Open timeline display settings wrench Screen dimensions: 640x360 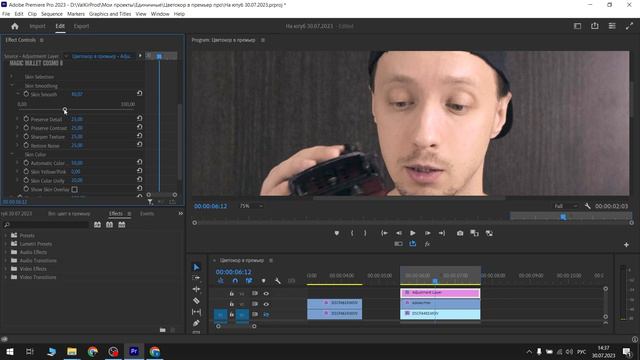tap(278, 281)
